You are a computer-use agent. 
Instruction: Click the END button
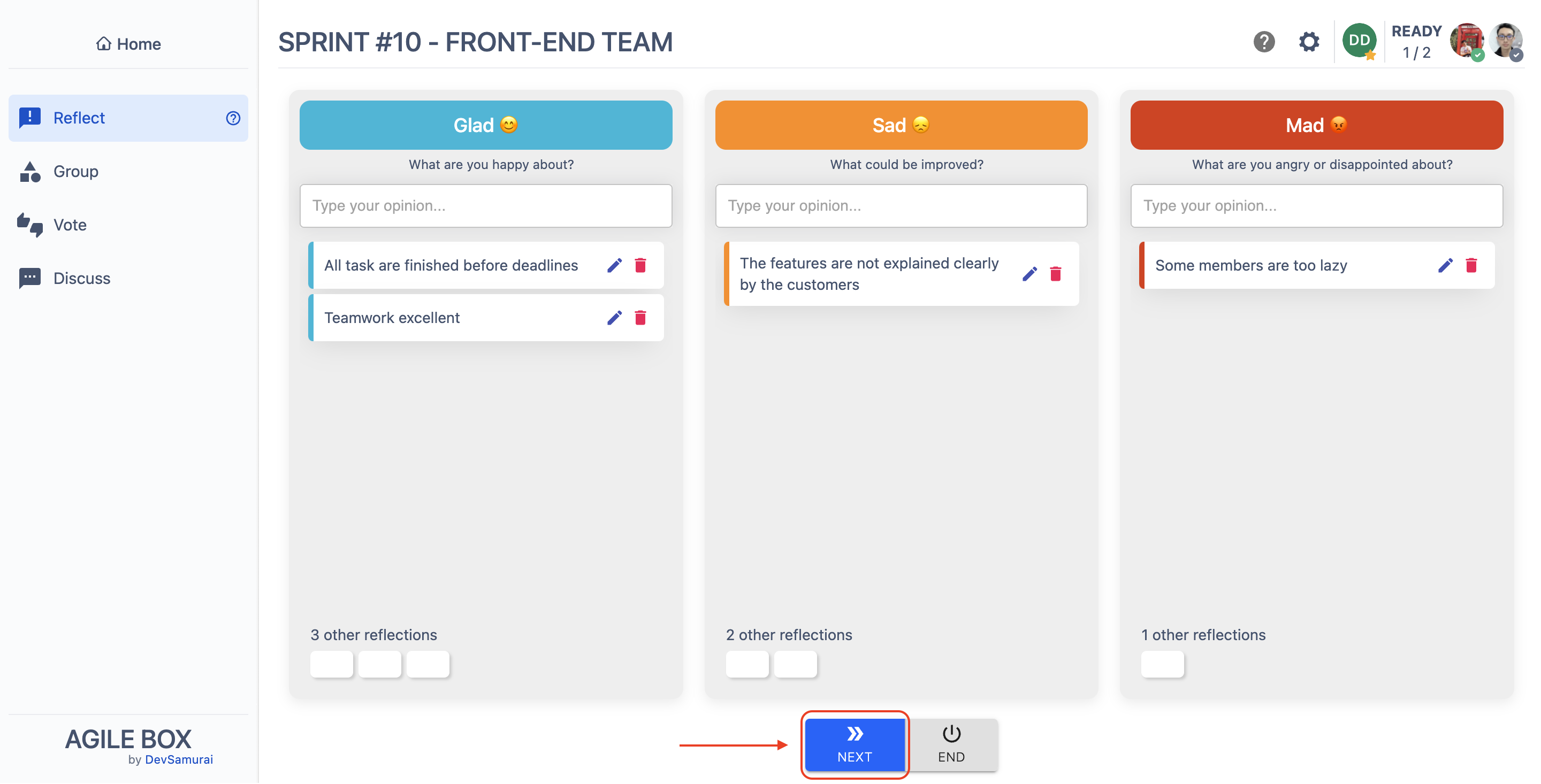(951, 744)
